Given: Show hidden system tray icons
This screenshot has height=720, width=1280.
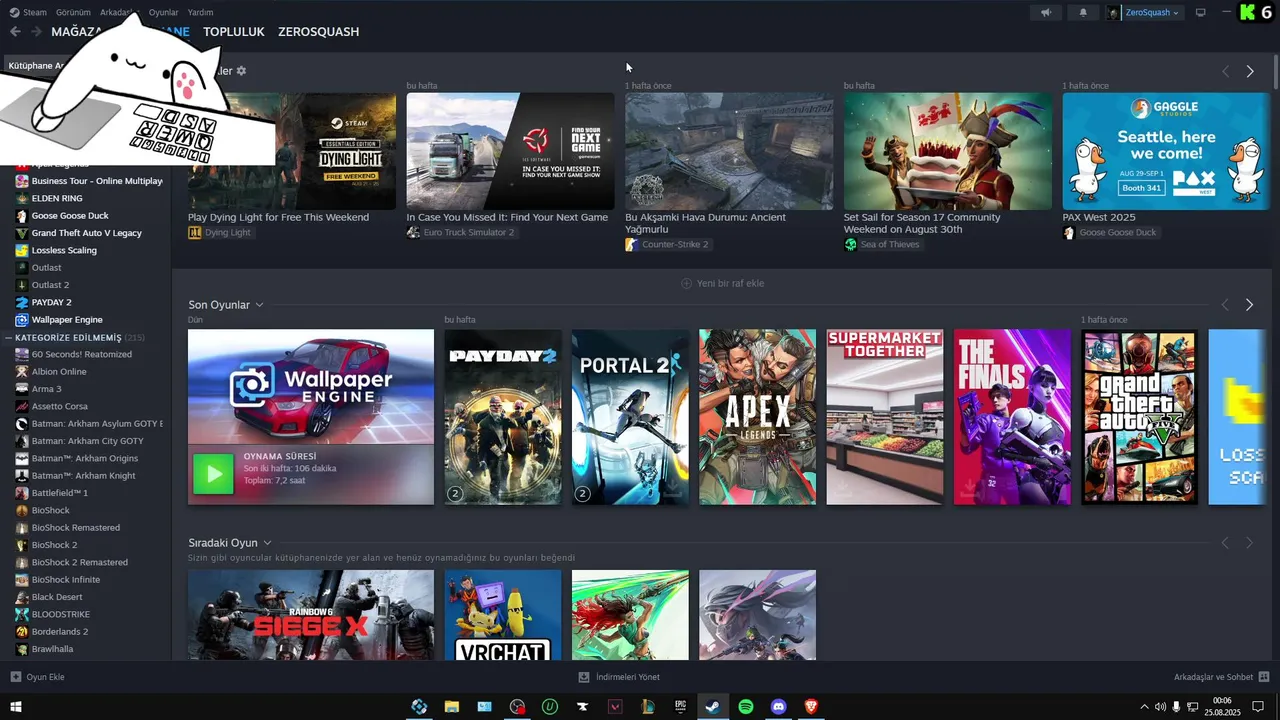Looking at the screenshot, I should [x=1144, y=707].
